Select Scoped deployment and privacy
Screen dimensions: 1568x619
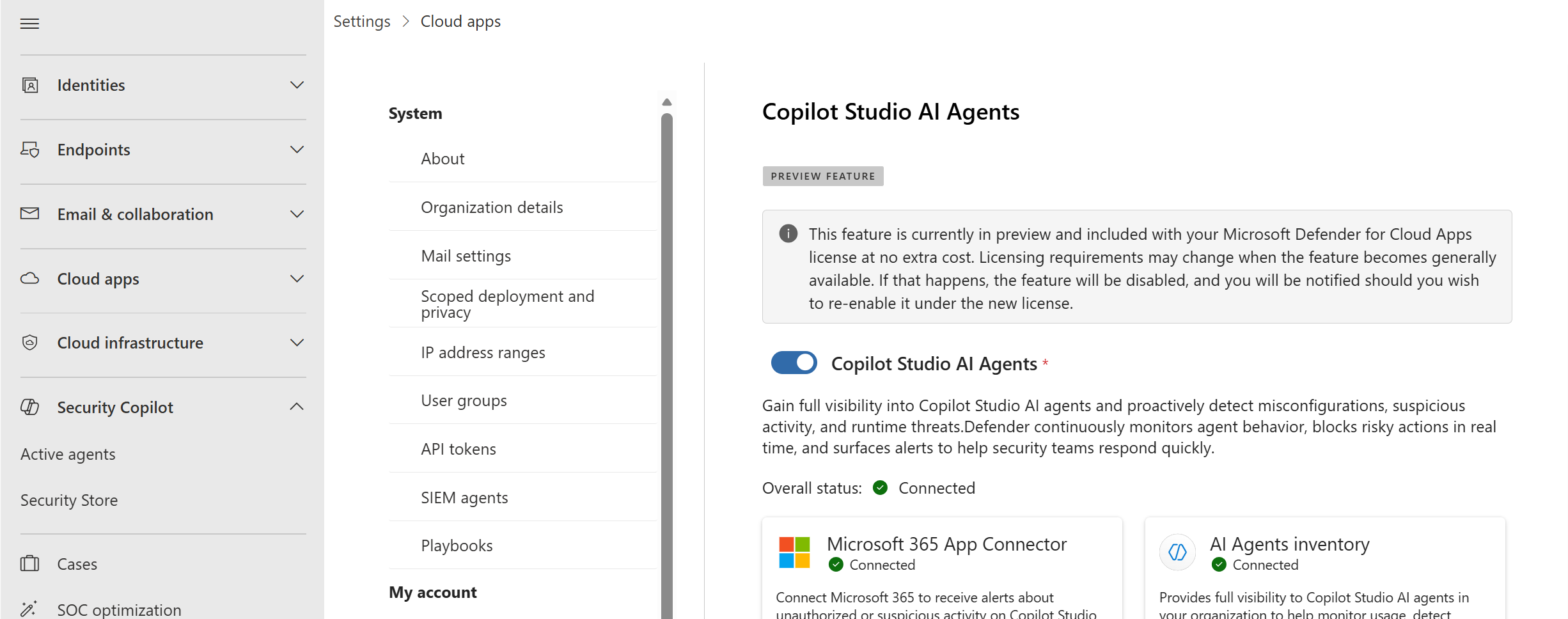tap(507, 304)
